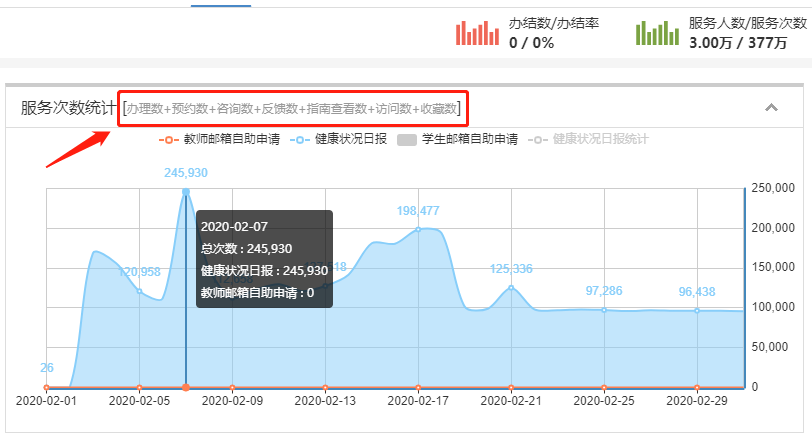Click the 2020-02-21 axis date label

pos(511,401)
